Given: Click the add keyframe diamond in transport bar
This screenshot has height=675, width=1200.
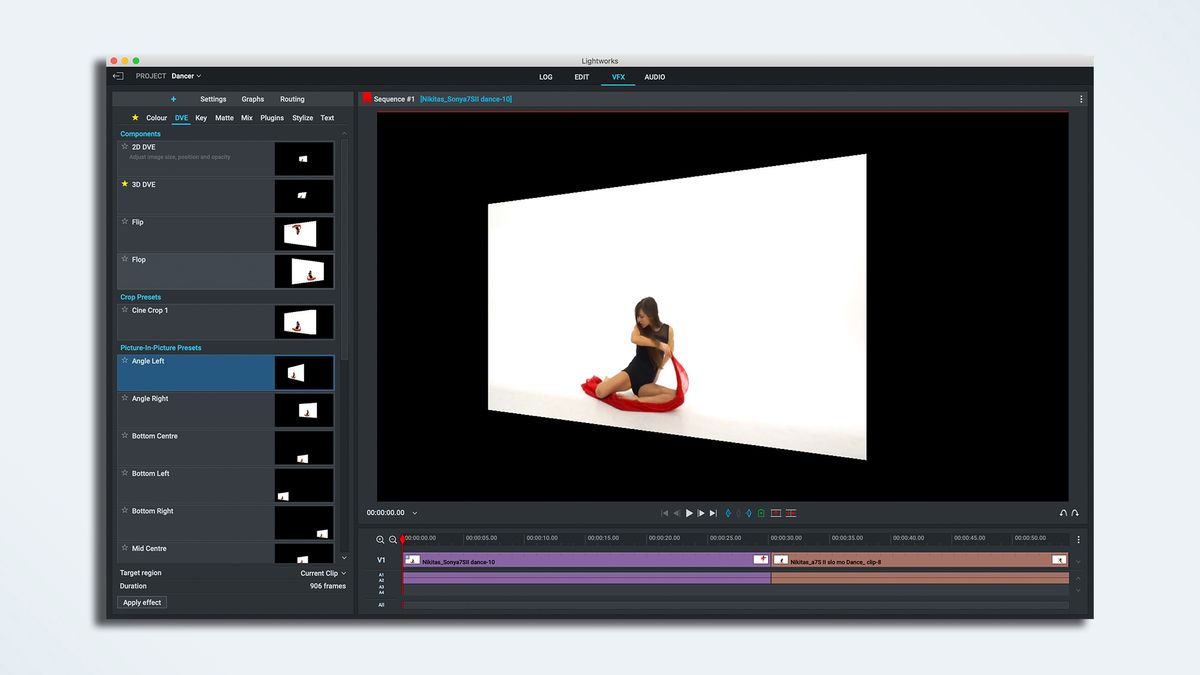Looking at the screenshot, I should point(728,512).
